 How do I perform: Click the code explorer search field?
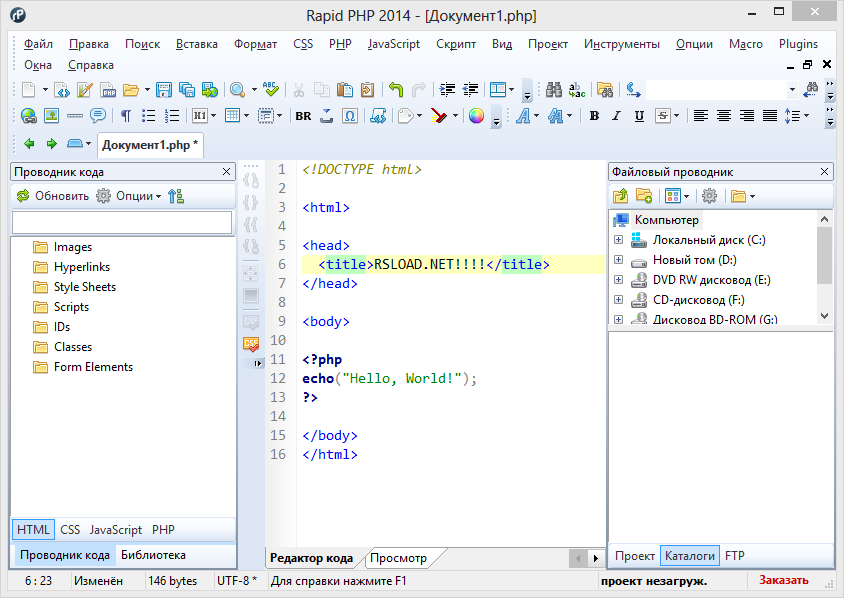[122, 221]
